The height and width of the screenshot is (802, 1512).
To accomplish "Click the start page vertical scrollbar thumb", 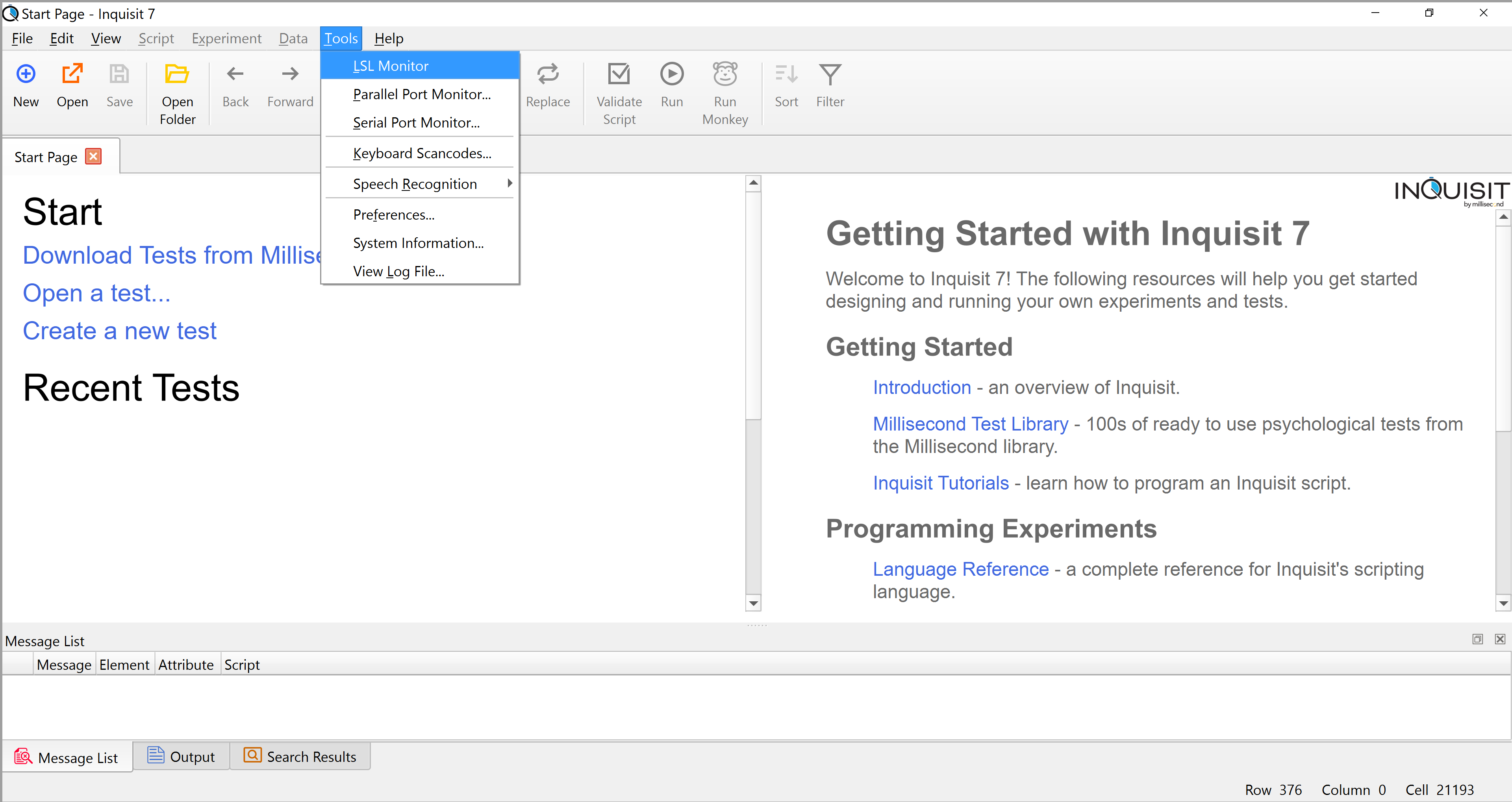I will 753,305.
